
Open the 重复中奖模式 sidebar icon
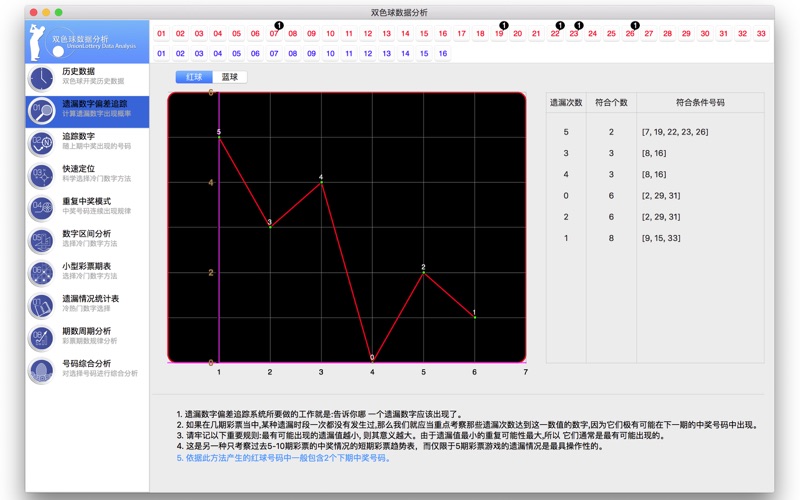(x=41, y=208)
